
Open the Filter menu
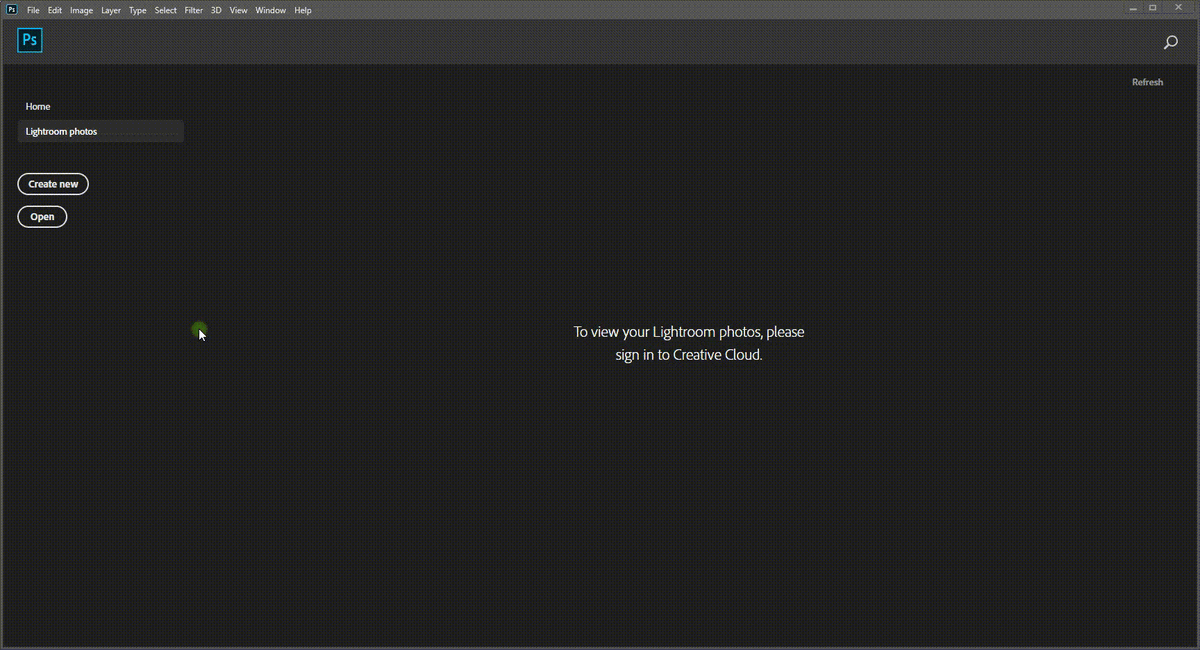[194, 10]
